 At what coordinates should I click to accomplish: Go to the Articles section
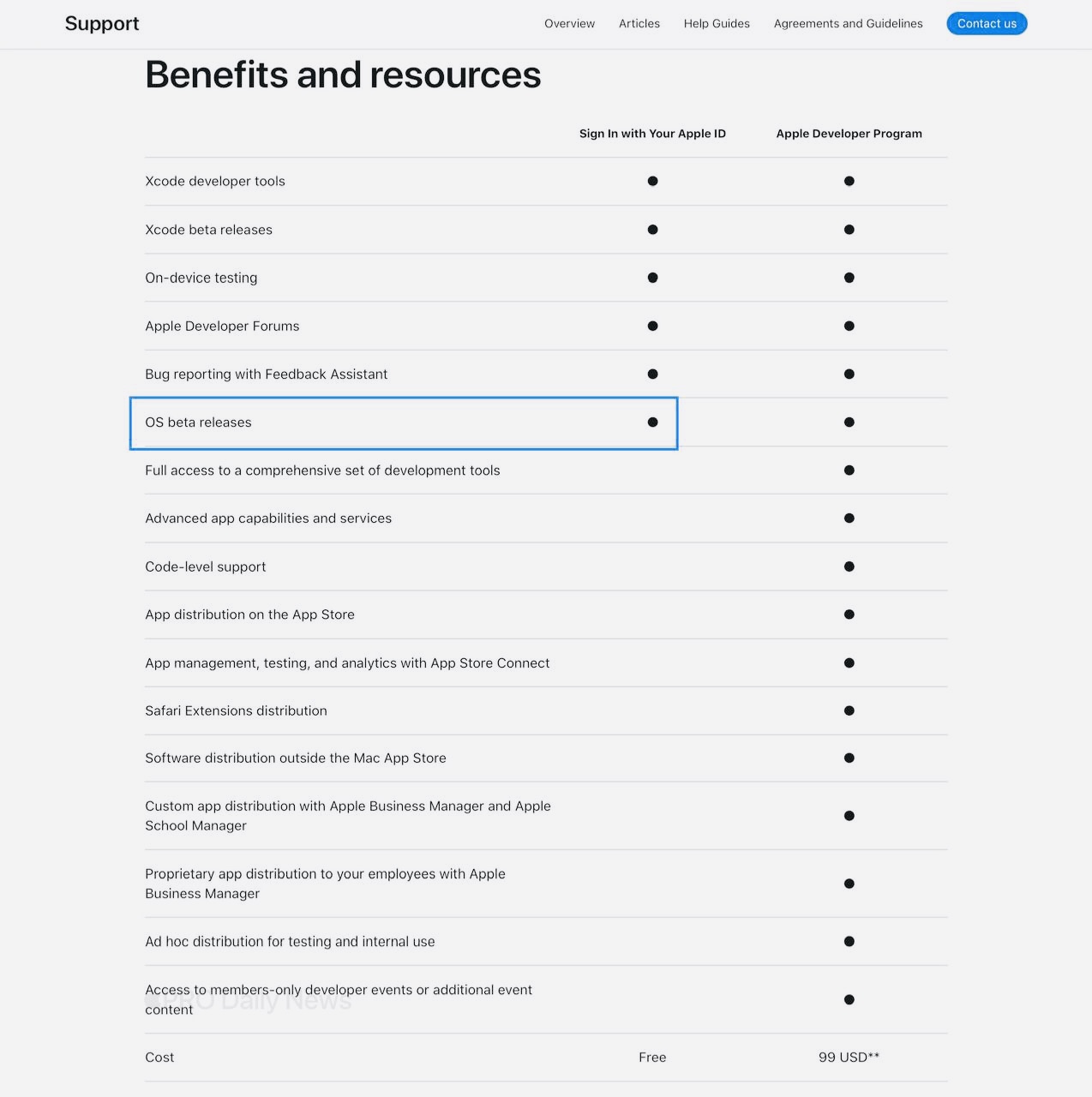[639, 23]
